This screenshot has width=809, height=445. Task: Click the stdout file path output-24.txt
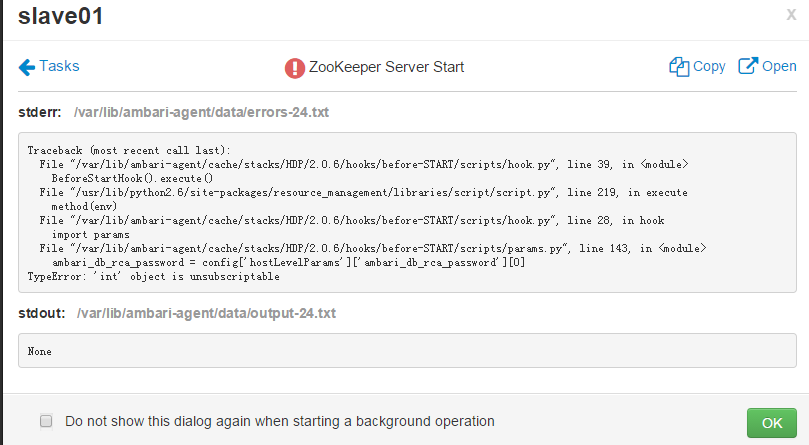206,313
